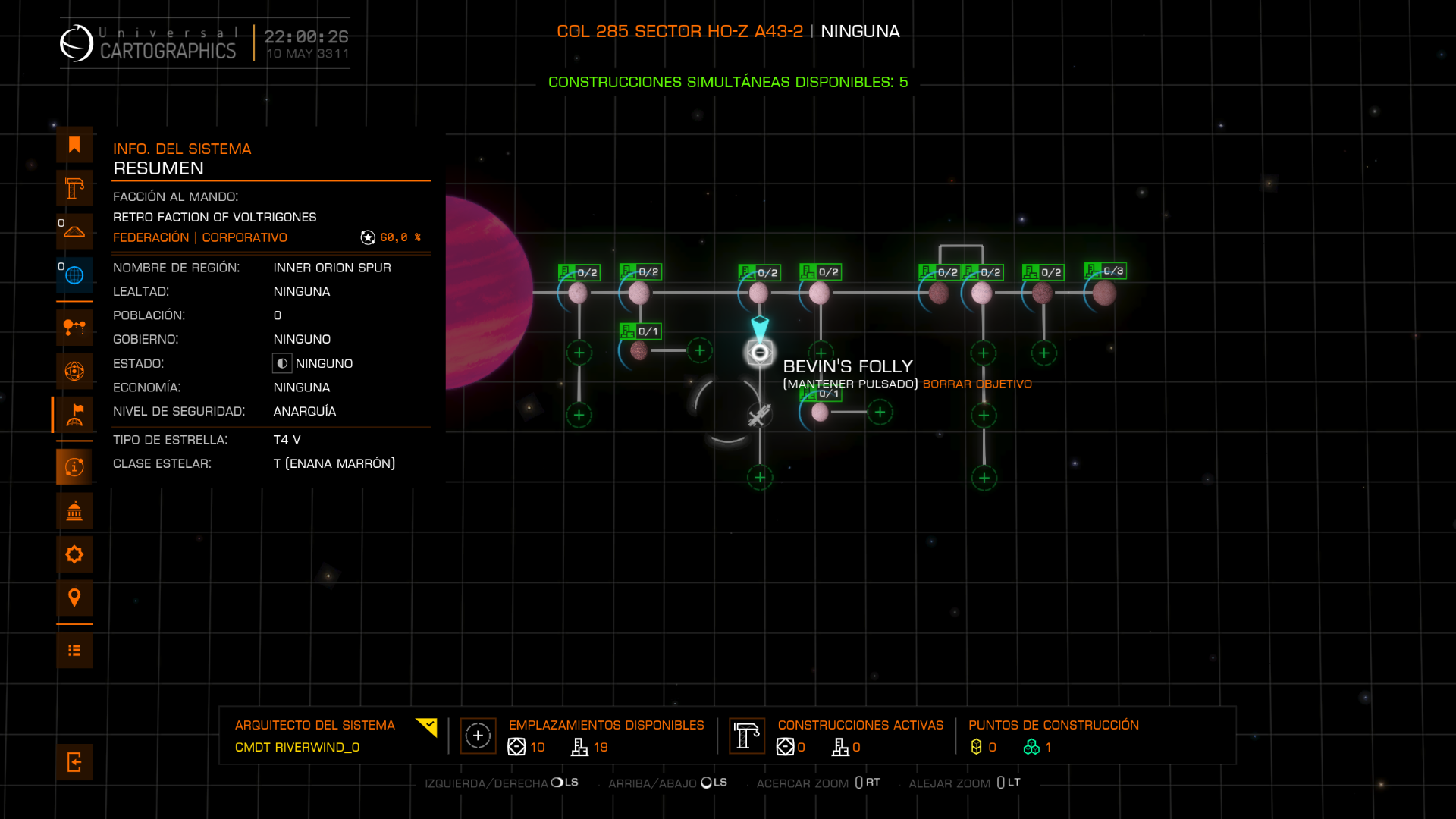This screenshot has height=819, width=1456.
Task: Click the active constructions crane icon
Action: (747, 736)
